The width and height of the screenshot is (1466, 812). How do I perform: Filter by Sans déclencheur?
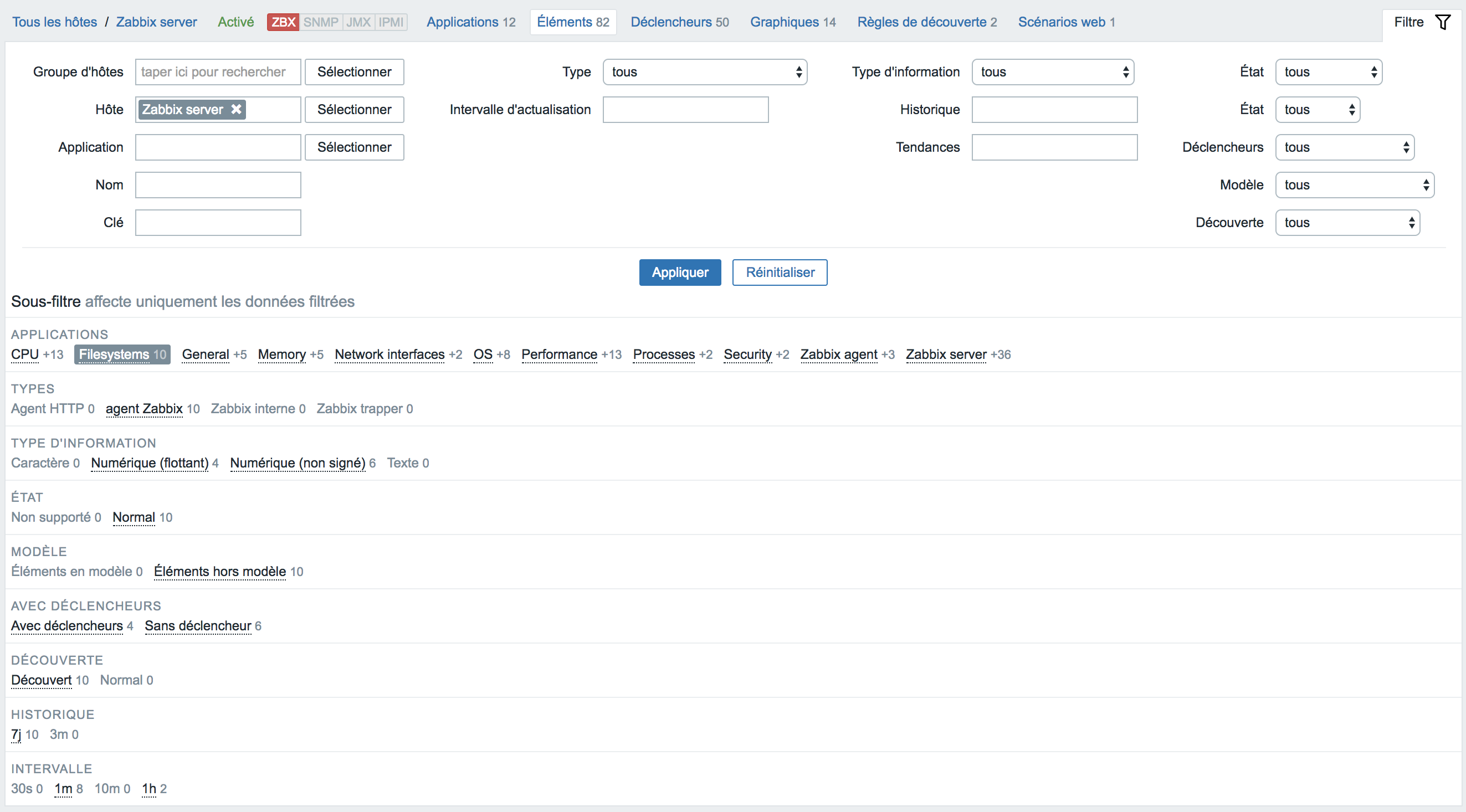(x=198, y=626)
